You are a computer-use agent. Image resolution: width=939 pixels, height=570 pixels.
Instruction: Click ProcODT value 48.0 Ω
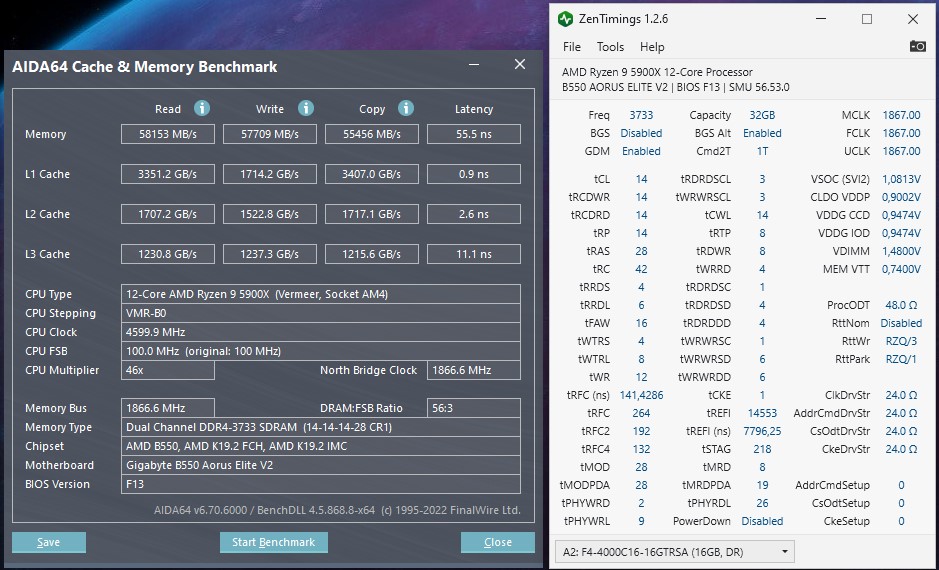click(901, 305)
